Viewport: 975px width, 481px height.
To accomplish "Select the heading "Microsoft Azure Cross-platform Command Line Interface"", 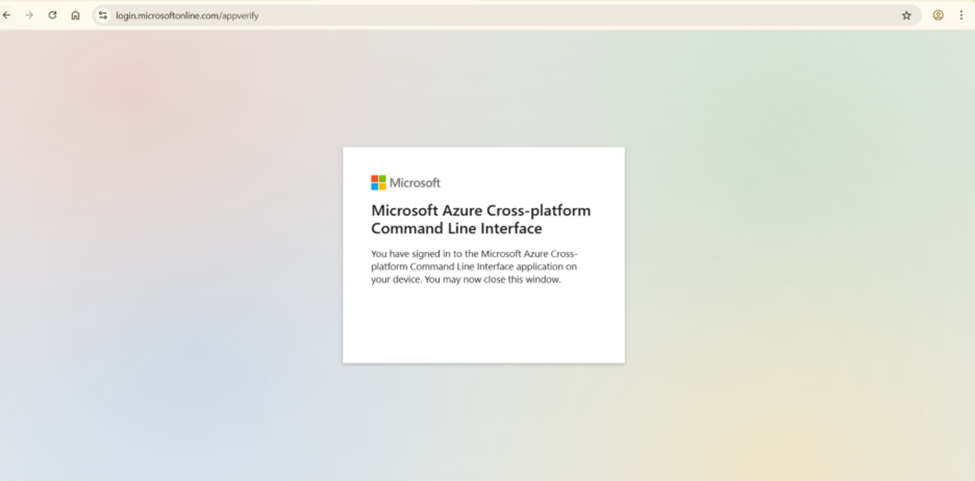I will point(481,219).
